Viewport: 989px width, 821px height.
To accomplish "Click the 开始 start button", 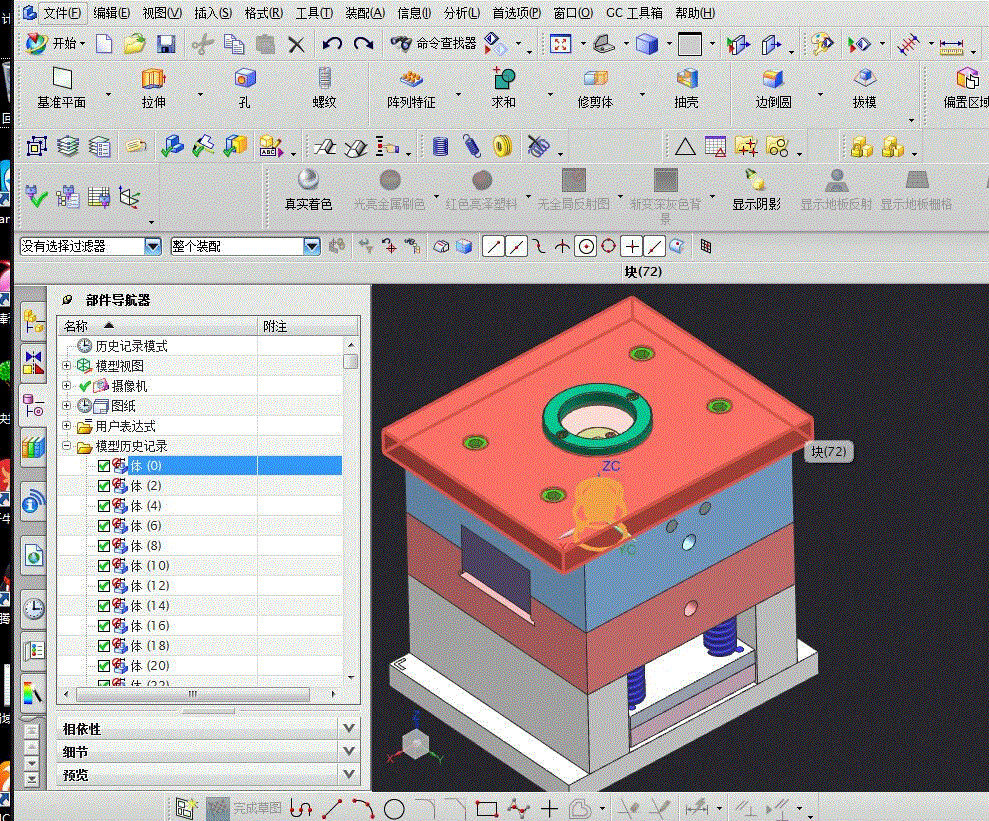I will pos(54,44).
